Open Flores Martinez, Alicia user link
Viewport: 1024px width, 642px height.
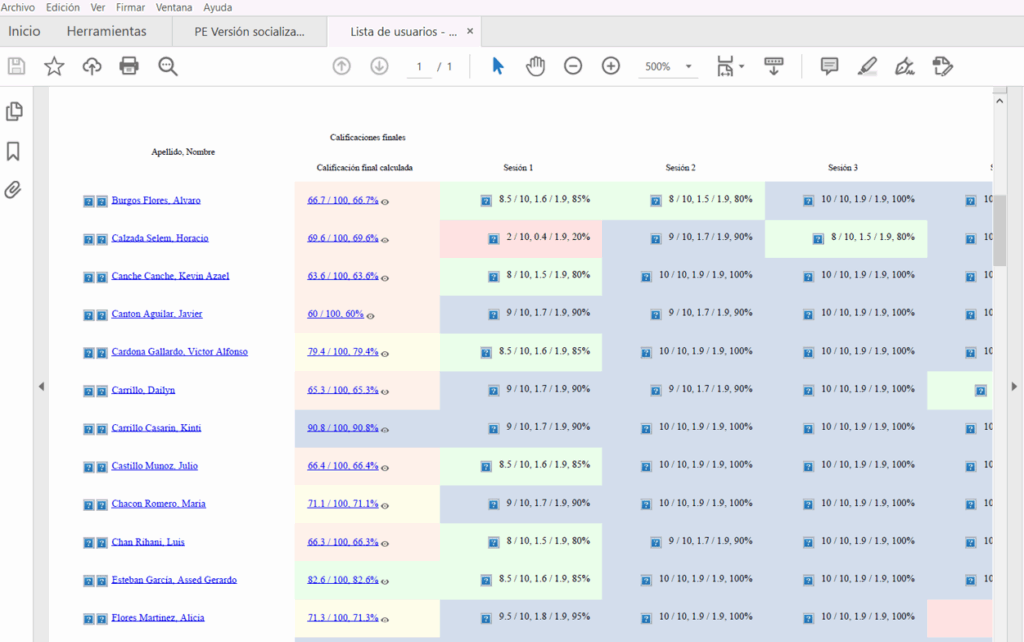tap(158, 618)
